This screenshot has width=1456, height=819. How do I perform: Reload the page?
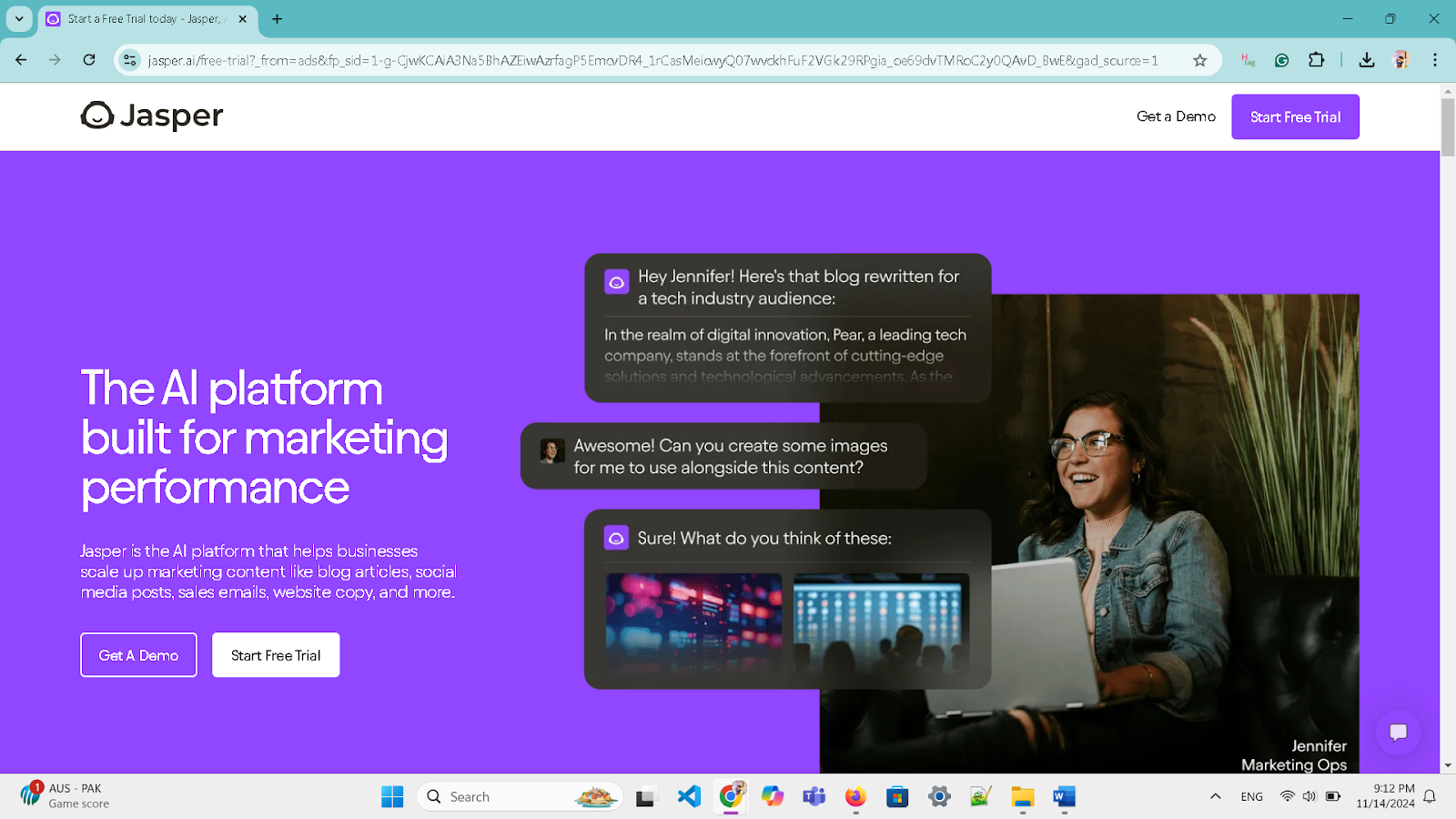[x=89, y=60]
